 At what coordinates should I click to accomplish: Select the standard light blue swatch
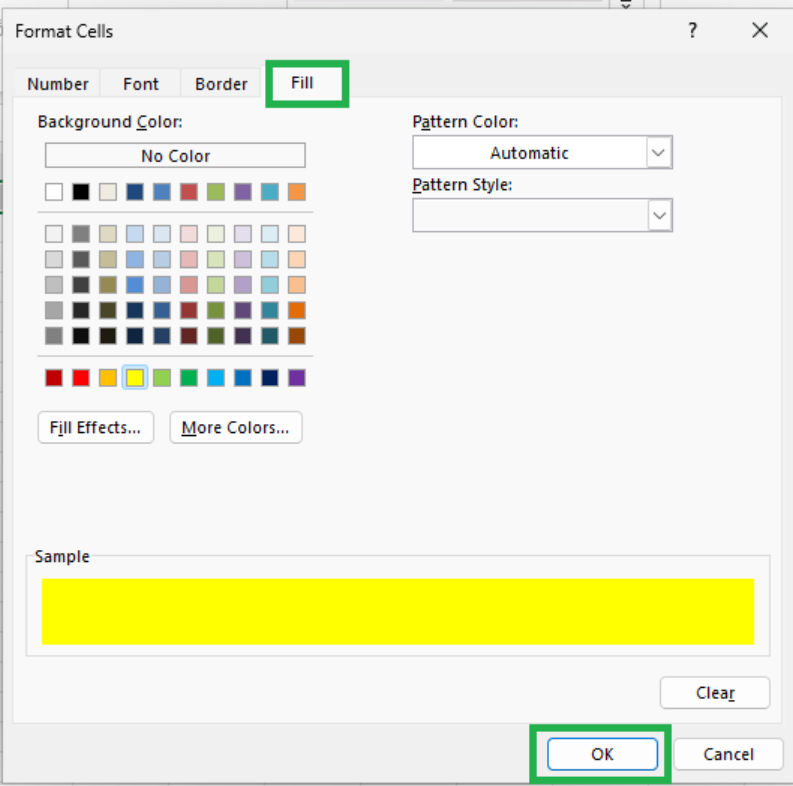pyautogui.click(x=216, y=378)
